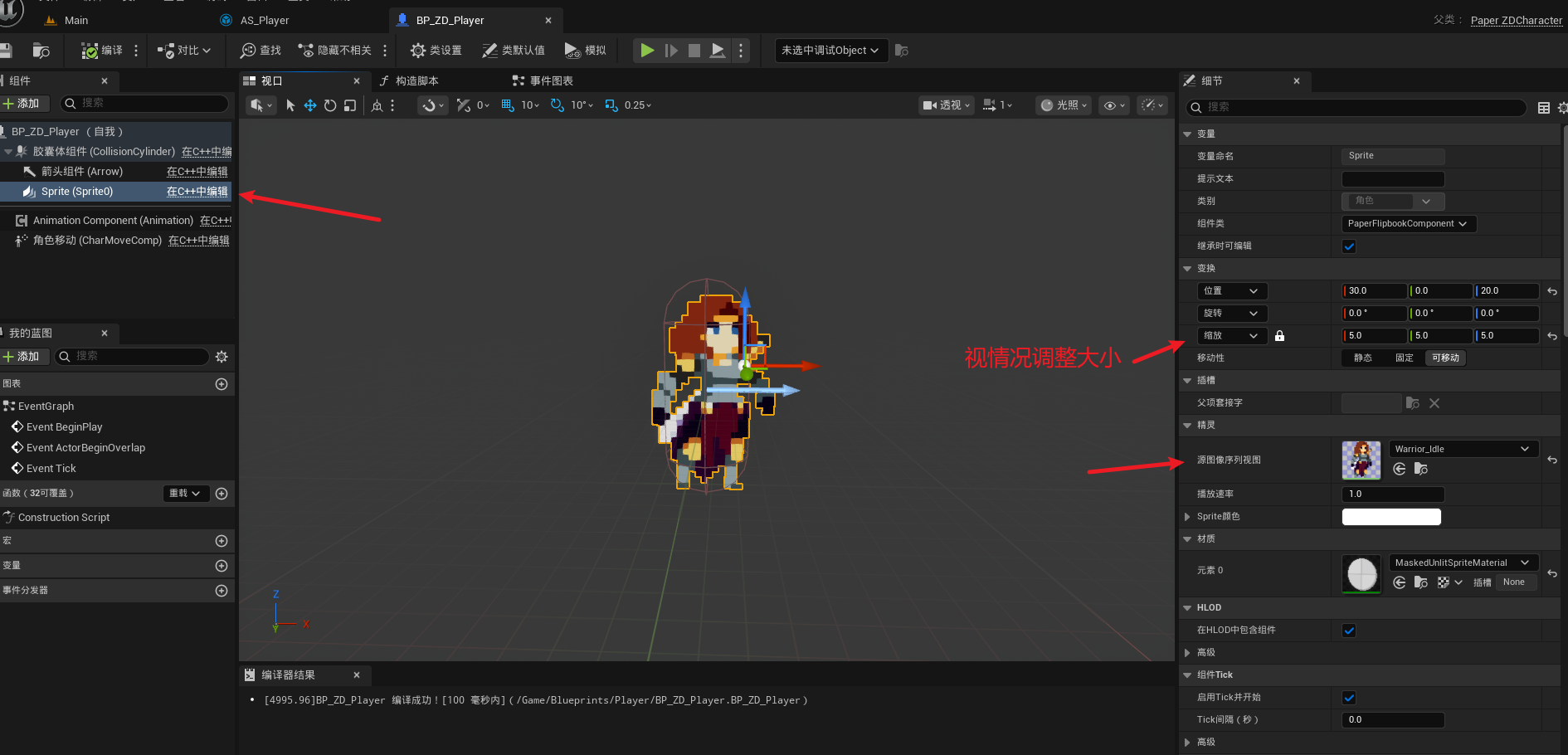
Task: Click the Add component button
Action: 23,104
